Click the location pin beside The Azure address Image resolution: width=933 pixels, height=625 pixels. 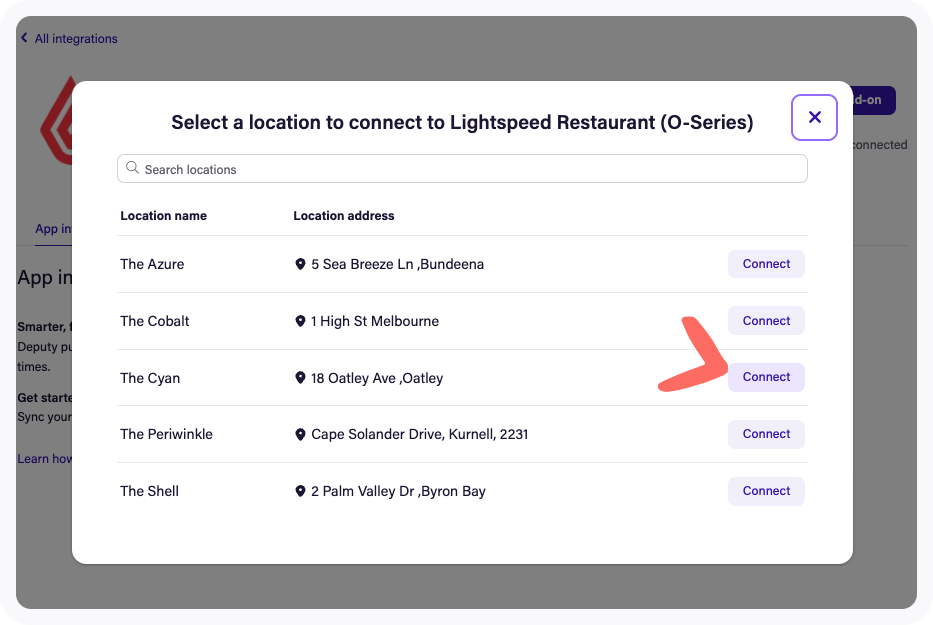pyautogui.click(x=300, y=264)
